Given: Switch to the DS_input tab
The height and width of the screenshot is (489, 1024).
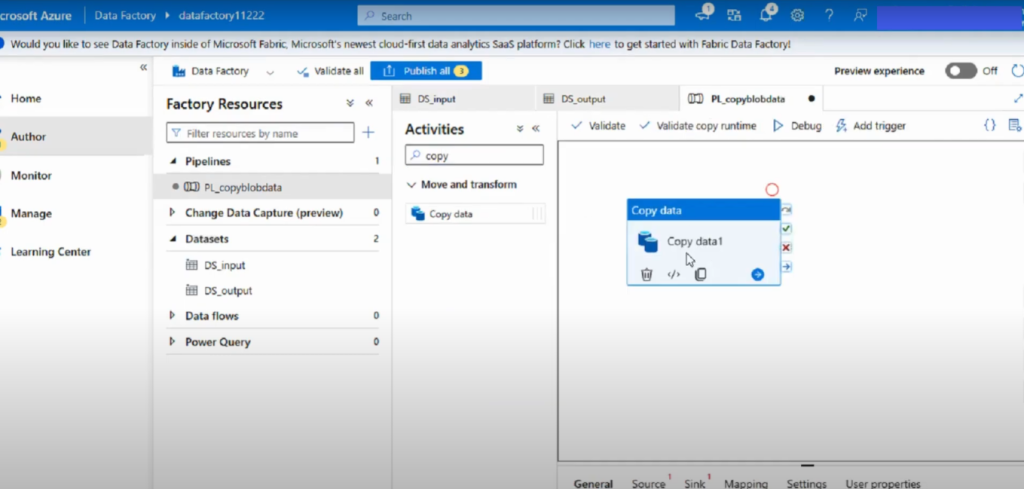Looking at the screenshot, I should pyautogui.click(x=463, y=99).
